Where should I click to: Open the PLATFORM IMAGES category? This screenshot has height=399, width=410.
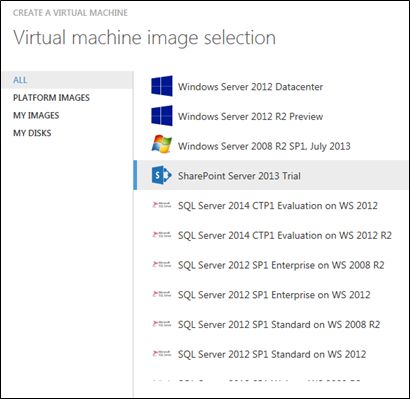(x=51, y=98)
